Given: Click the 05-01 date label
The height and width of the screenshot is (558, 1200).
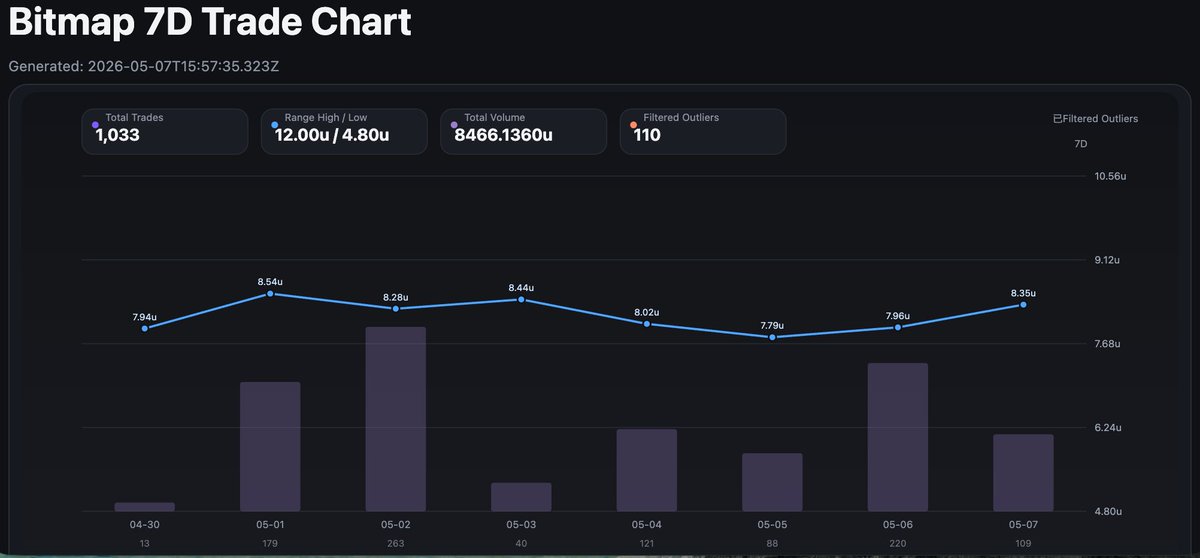Looking at the screenshot, I should 270,525.
